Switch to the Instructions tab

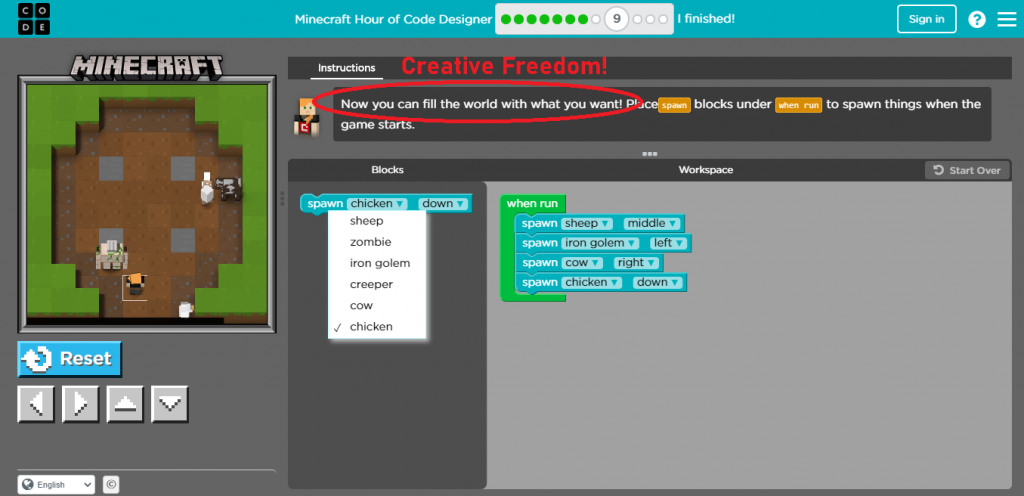click(346, 68)
